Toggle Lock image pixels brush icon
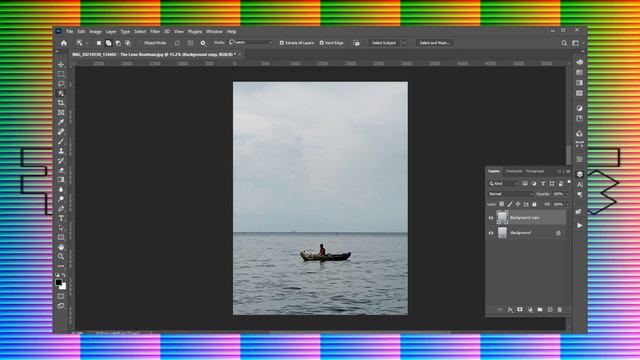Image resolution: width=640 pixels, height=360 pixels. click(510, 204)
